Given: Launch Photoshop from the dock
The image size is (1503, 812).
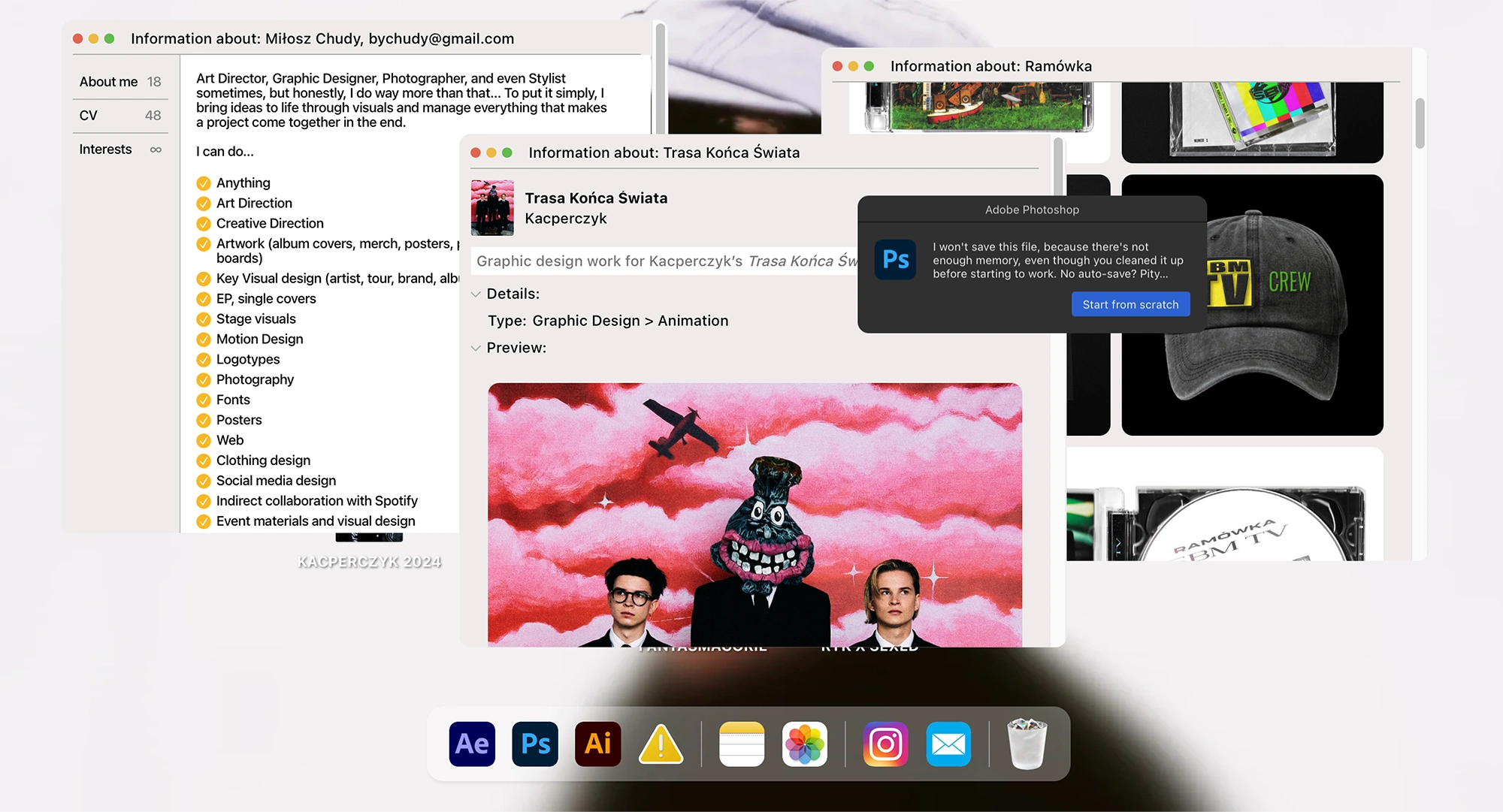Looking at the screenshot, I should click(x=535, y=744).
